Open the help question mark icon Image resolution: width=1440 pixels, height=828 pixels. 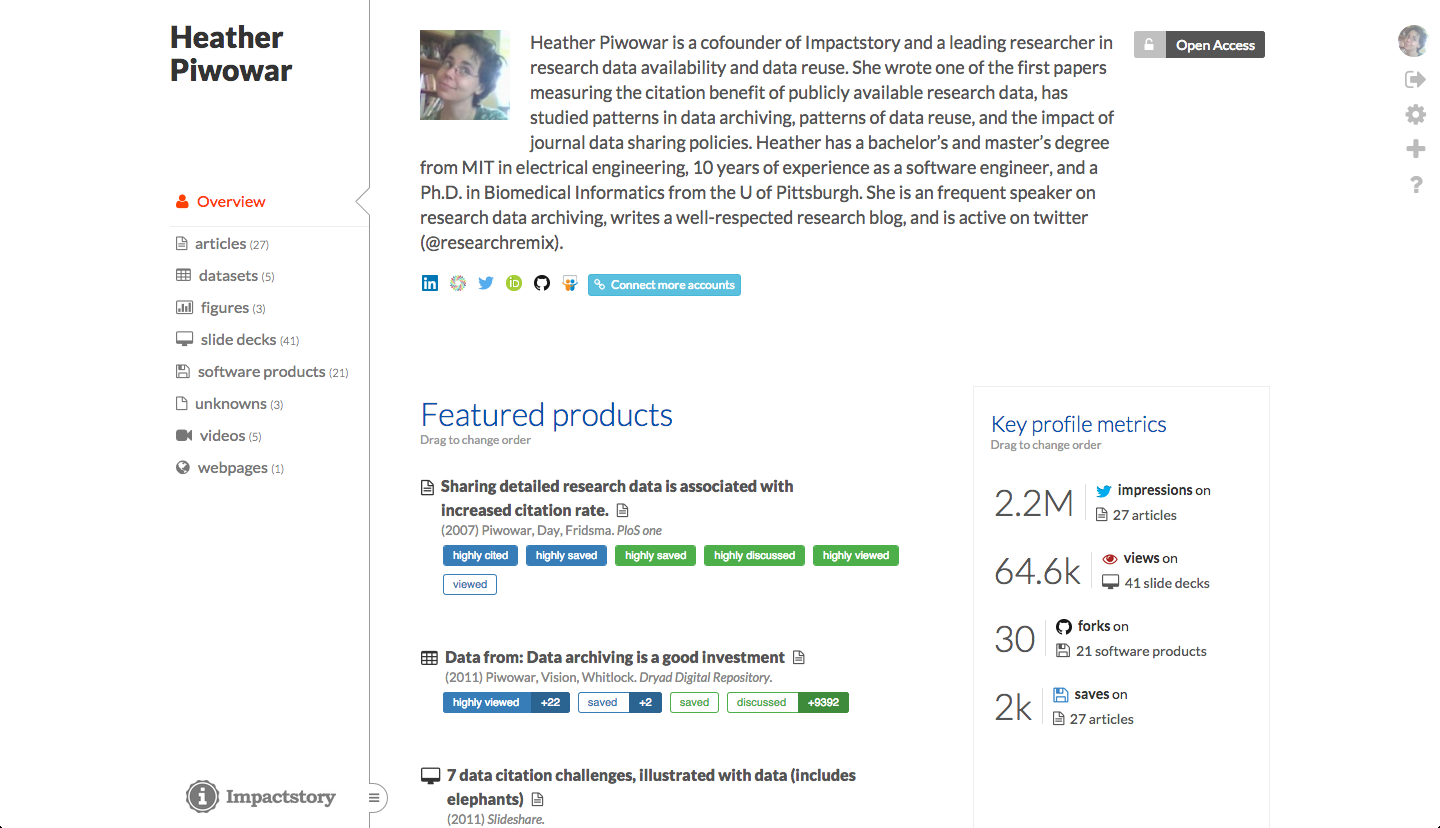click(1416, 185)
